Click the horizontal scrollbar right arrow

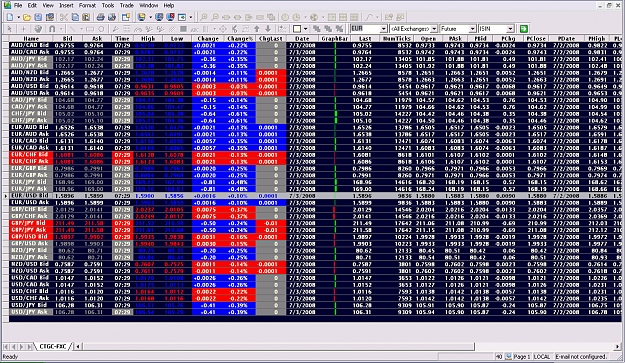617,346
